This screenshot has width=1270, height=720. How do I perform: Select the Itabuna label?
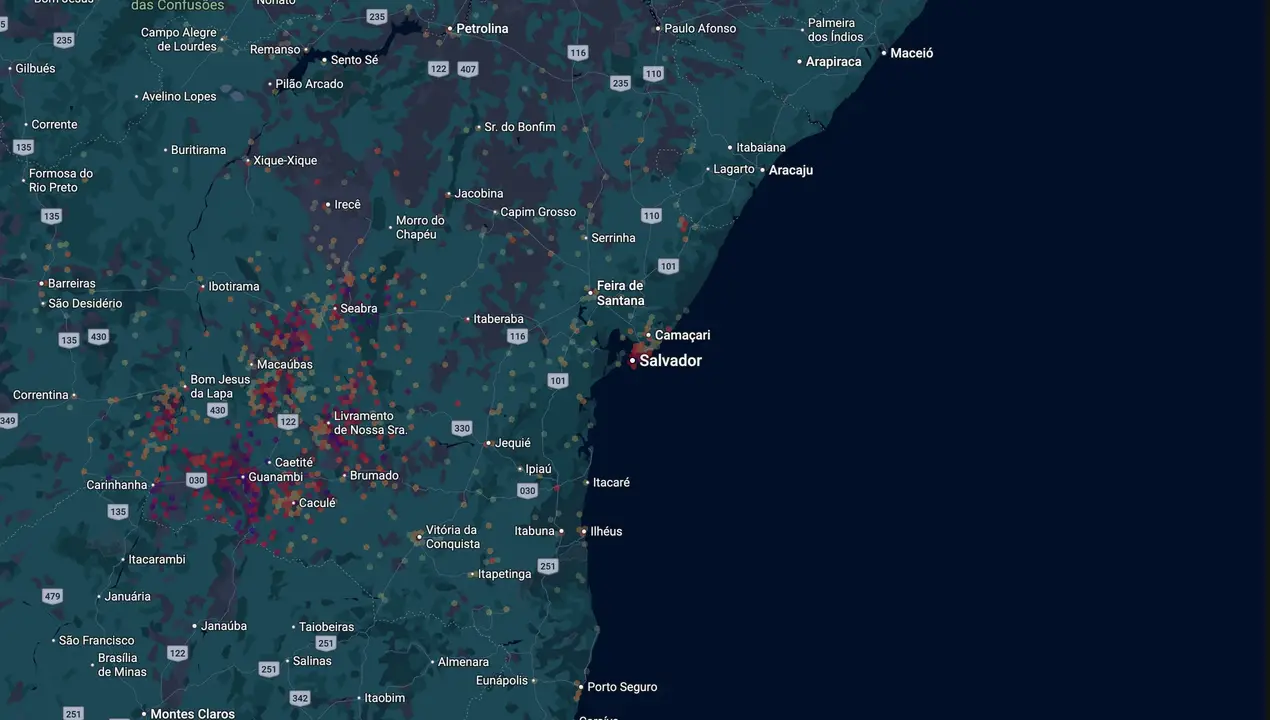pyautogui.click(x=534, y=532)
